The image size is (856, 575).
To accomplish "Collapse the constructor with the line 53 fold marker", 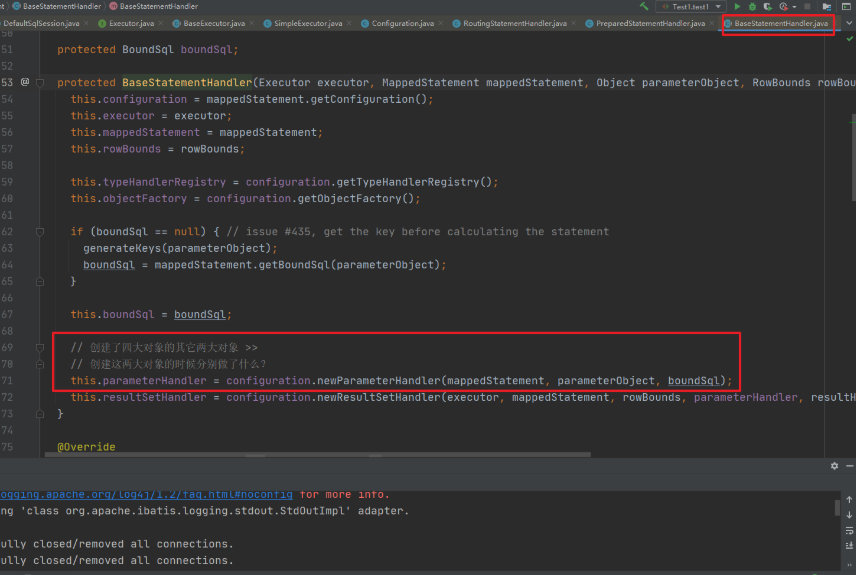I will coord(40,83).
